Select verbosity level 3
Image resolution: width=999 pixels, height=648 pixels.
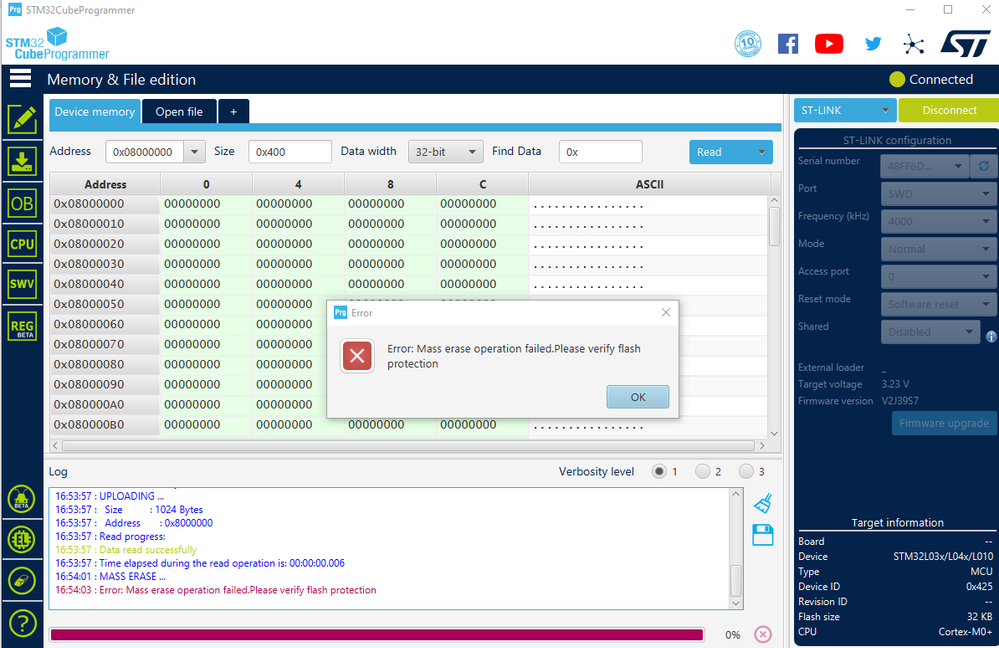click(745, 472)
